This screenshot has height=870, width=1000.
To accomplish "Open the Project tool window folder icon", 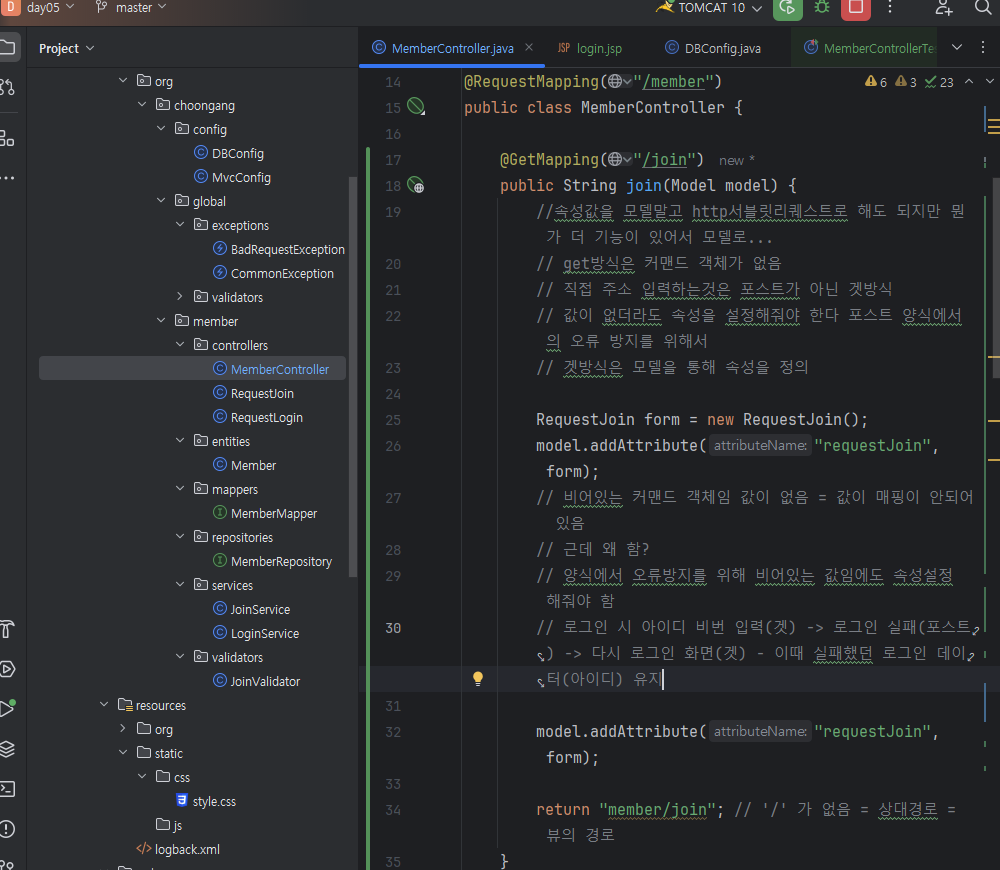I will click(x=7, y=47).
